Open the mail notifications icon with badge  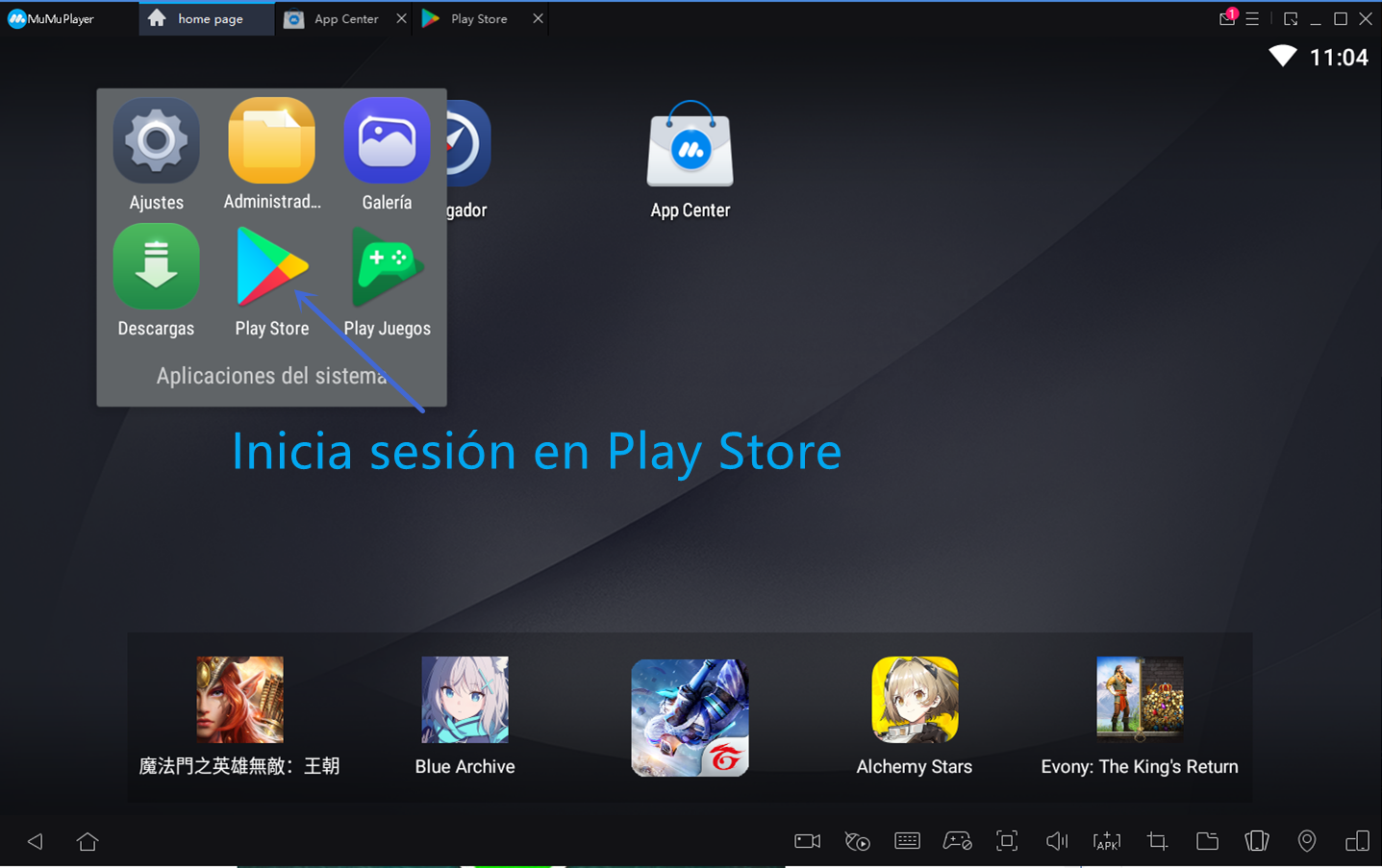[x=1226, y=18]
